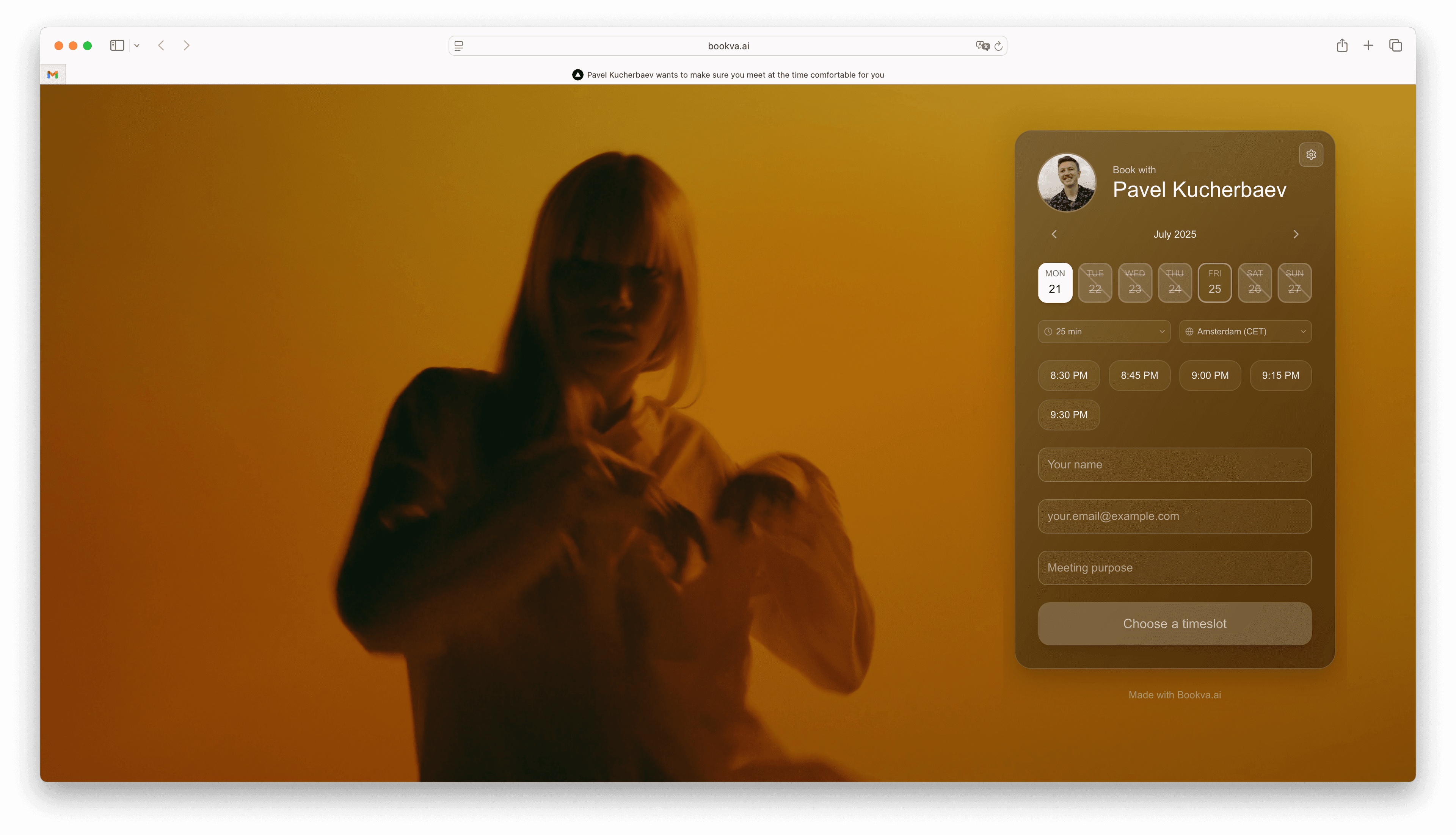Expand the sidebar options chevron
The height and width of the screenshot is (835, 1456).
[136, 45]
